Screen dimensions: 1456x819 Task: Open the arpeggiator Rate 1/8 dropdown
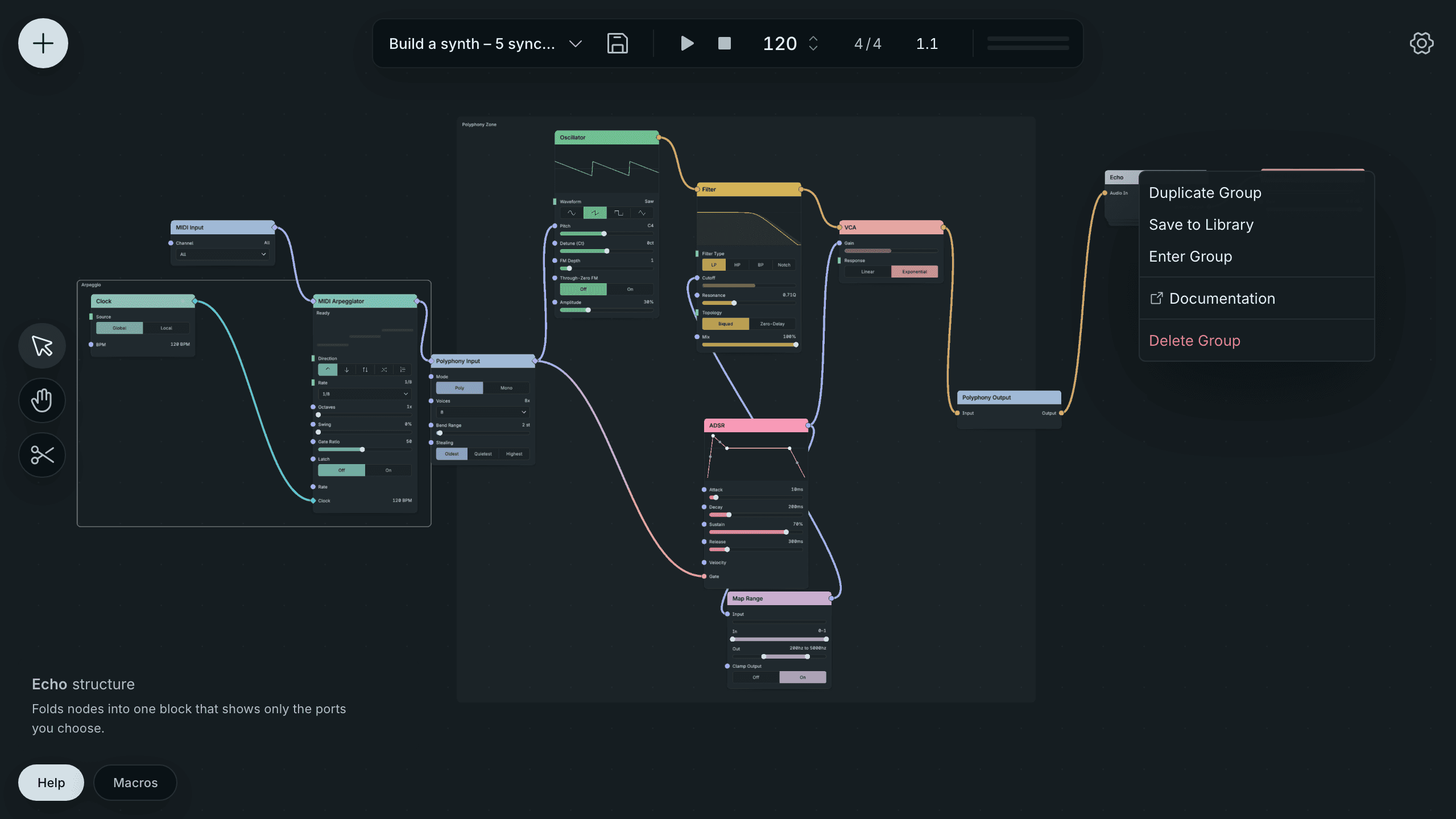click(x=365, y=394)
